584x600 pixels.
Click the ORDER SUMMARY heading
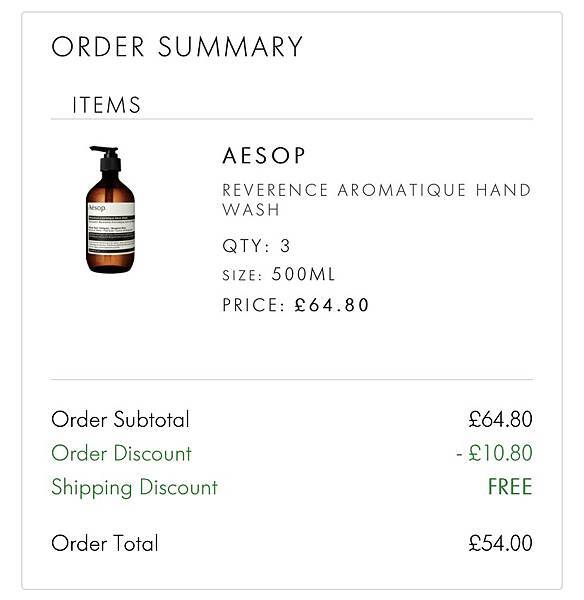click(x=177, y=47)
